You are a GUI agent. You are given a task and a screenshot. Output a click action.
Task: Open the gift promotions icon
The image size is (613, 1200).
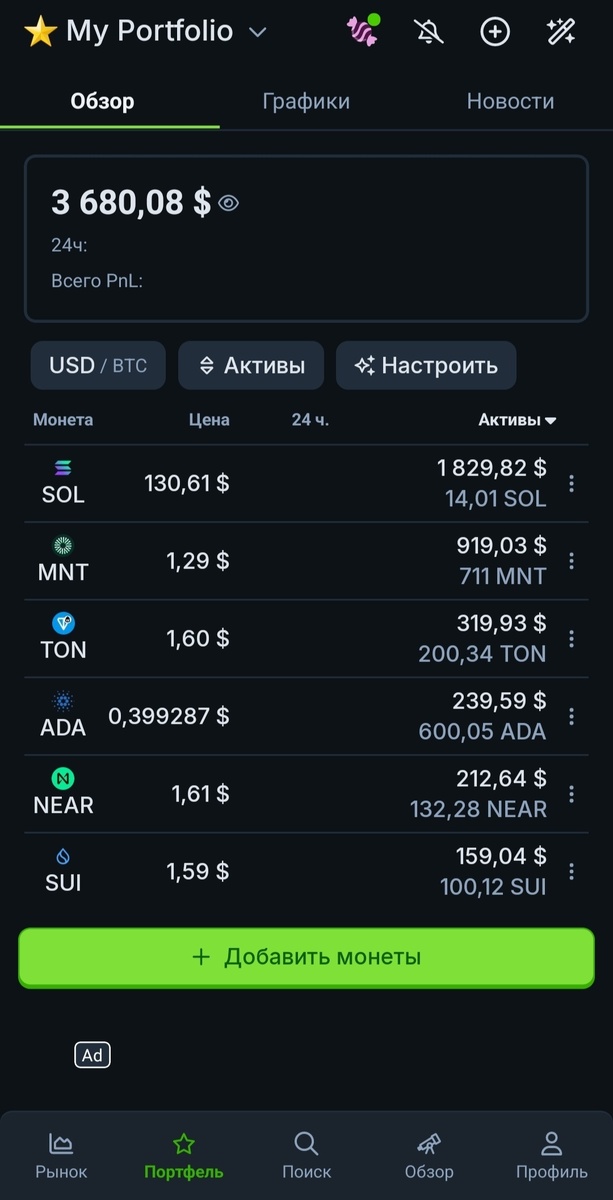(362, 31)
